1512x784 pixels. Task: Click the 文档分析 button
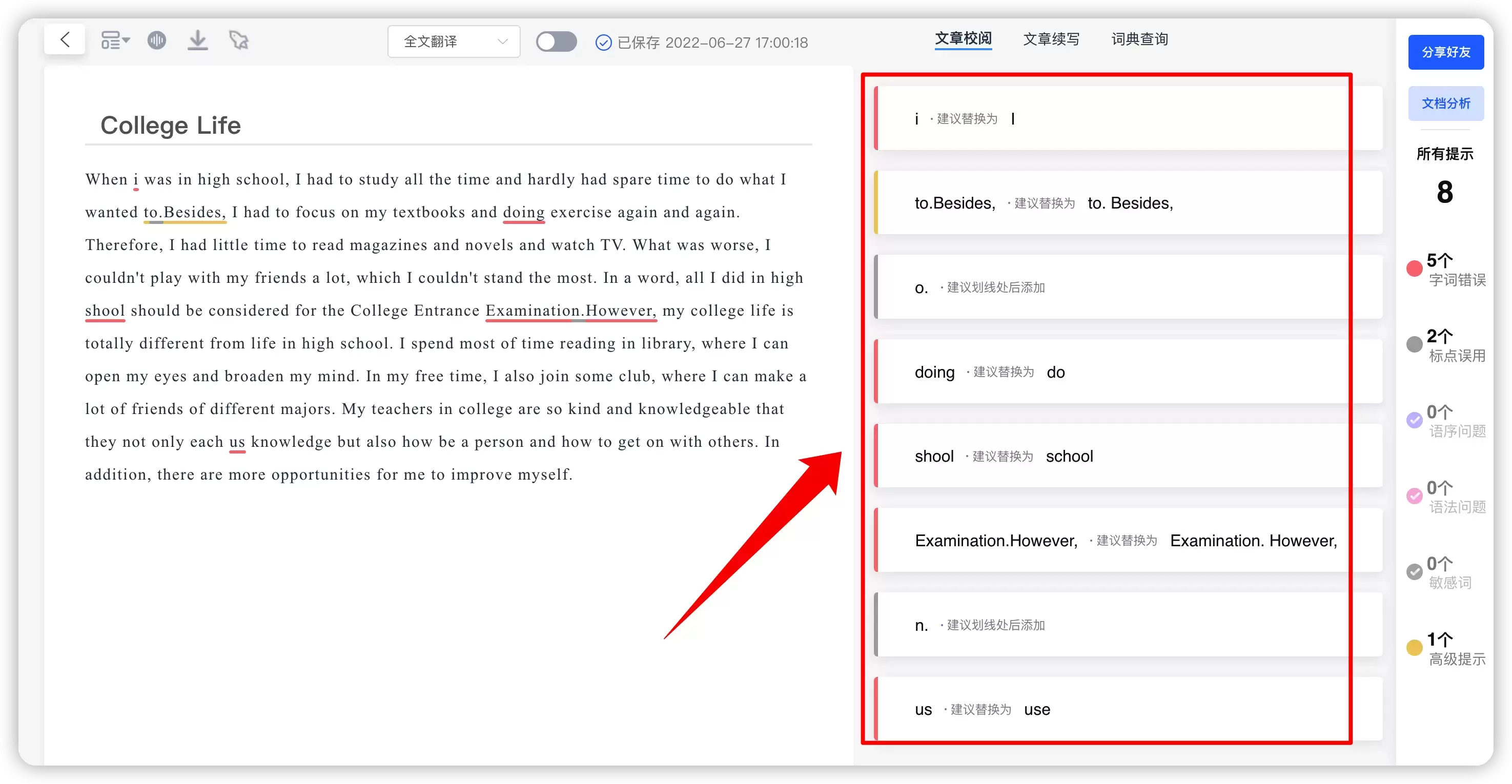1446,104
